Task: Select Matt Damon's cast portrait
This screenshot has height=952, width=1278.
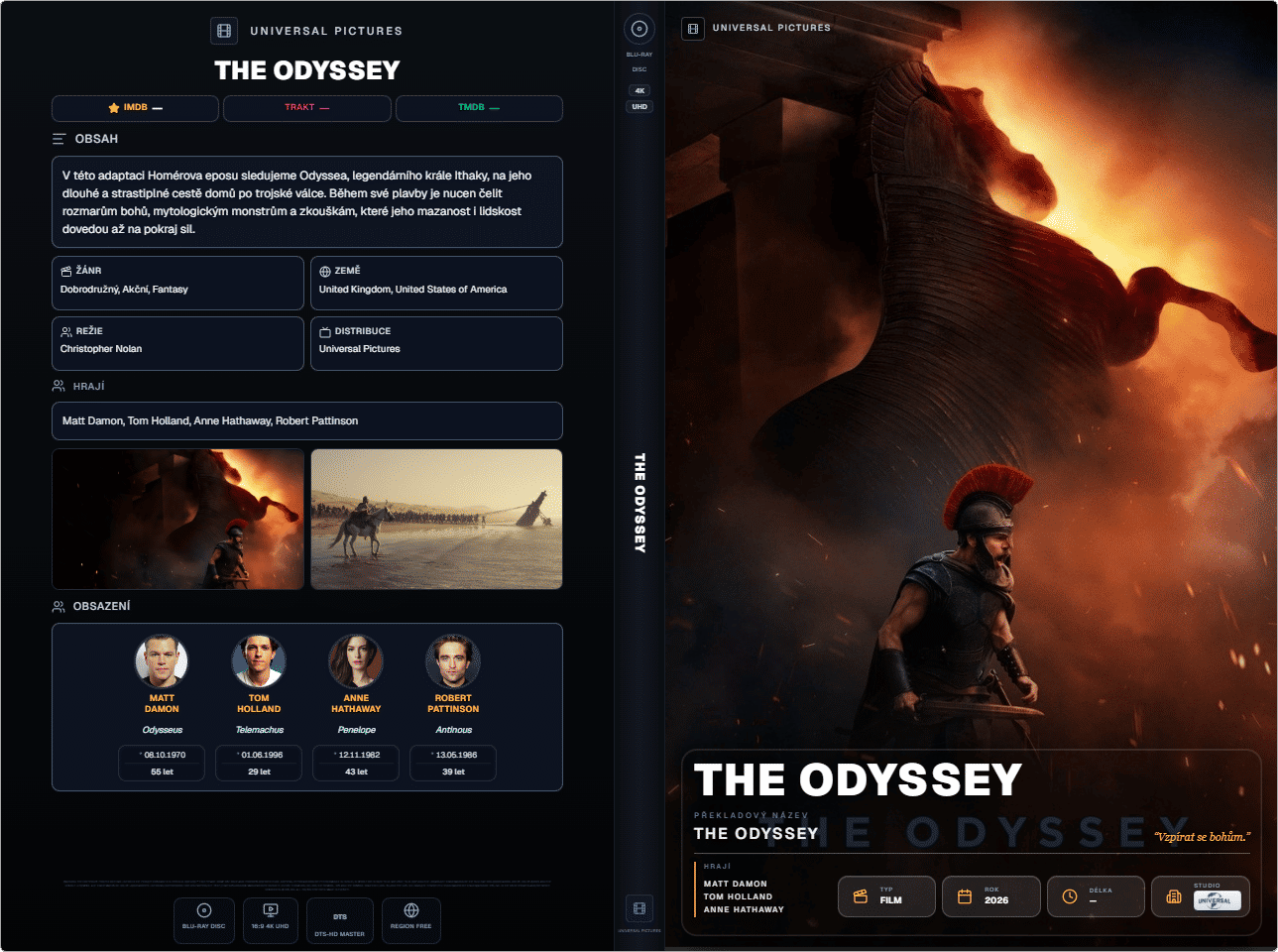Action: coord(162,661)
